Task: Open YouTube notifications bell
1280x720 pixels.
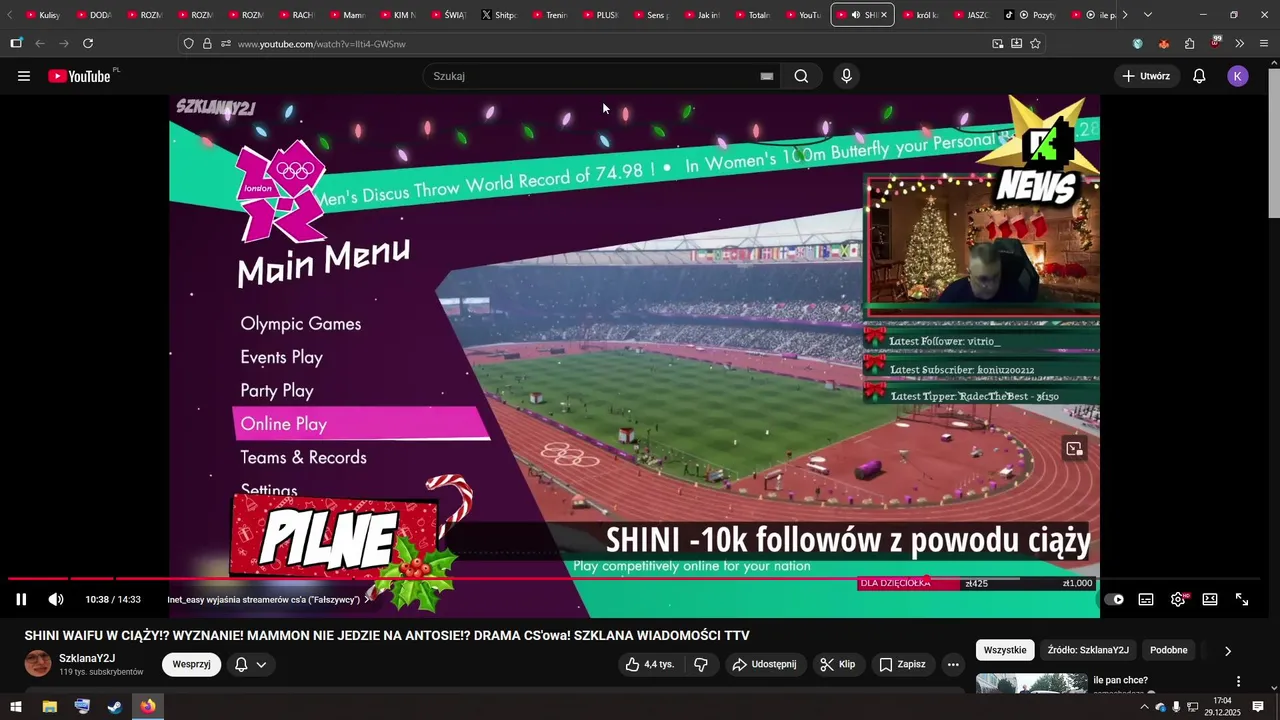Action: [x=1199, y=76]
